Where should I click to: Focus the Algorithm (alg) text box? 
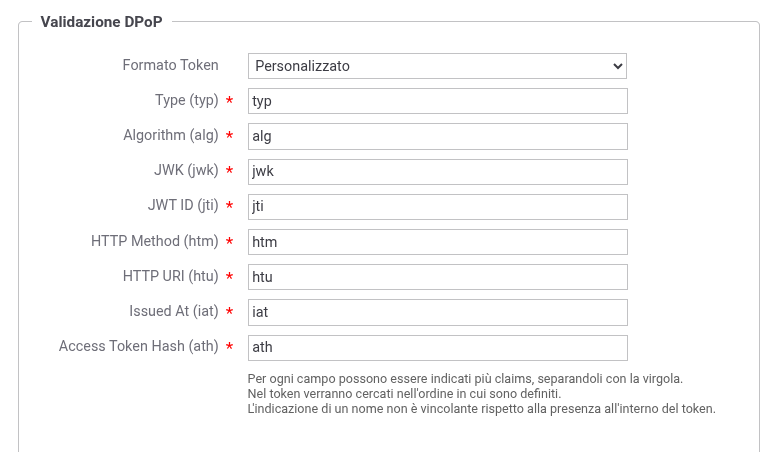click(x=437, y=136)
